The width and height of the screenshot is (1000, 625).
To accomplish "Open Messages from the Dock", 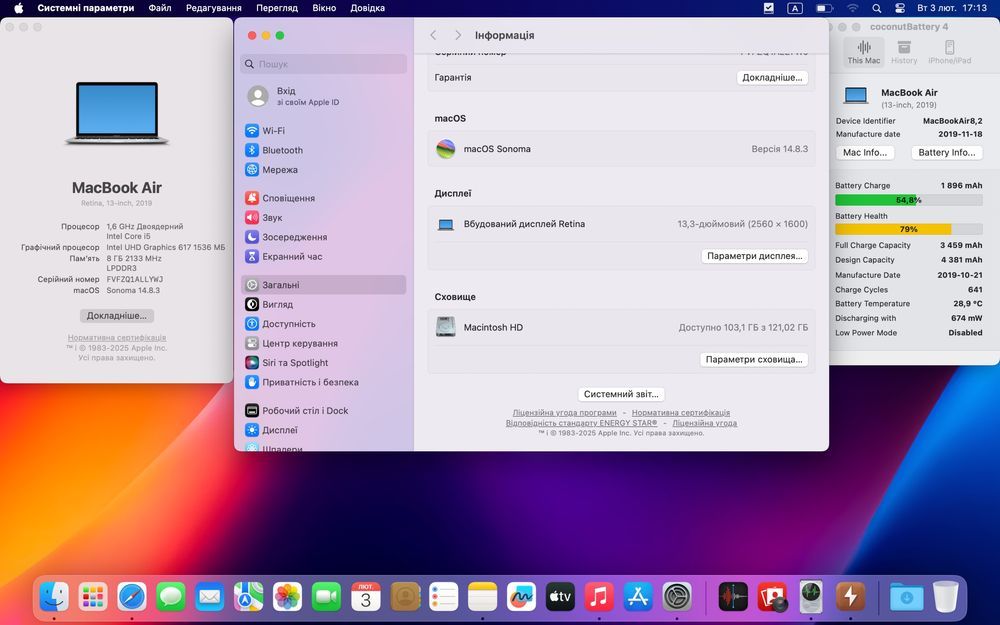I will pyautogui.click(x=171, y=598).
